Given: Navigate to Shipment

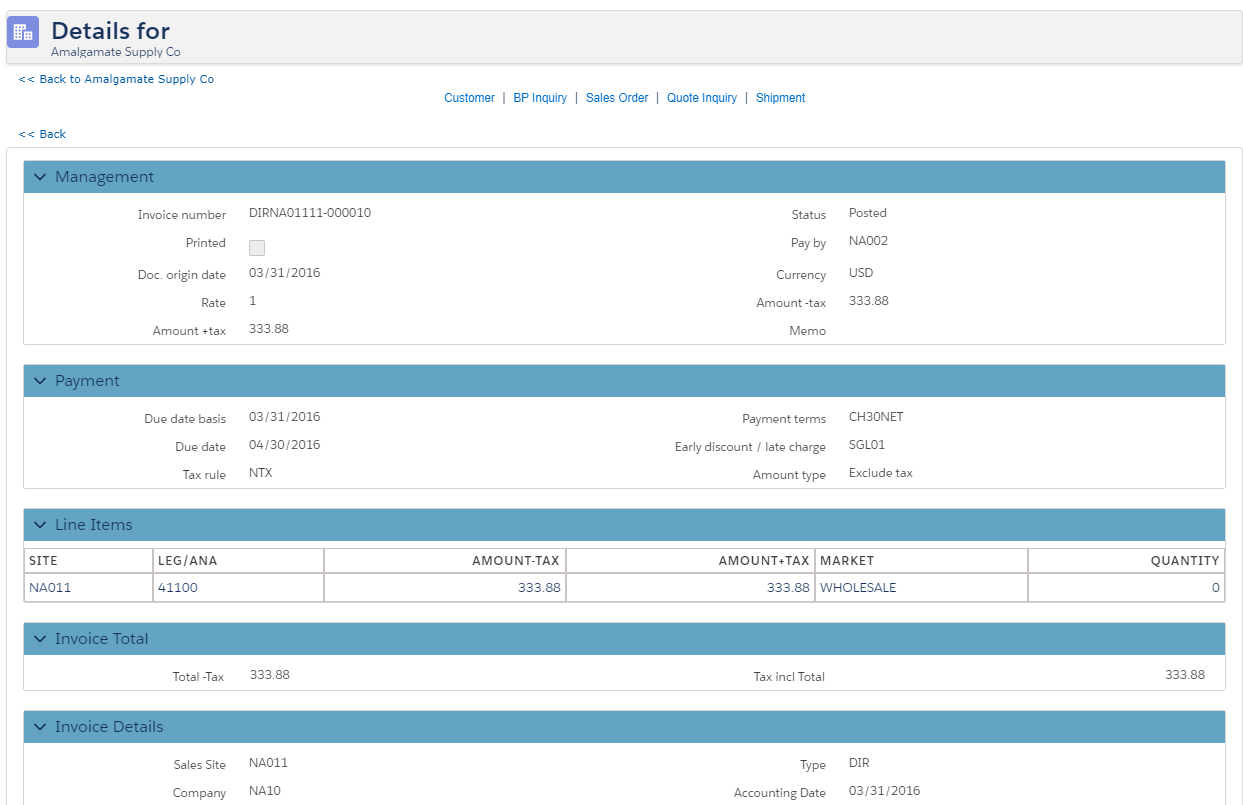Looking at the screenshot, I should [780, 98].
